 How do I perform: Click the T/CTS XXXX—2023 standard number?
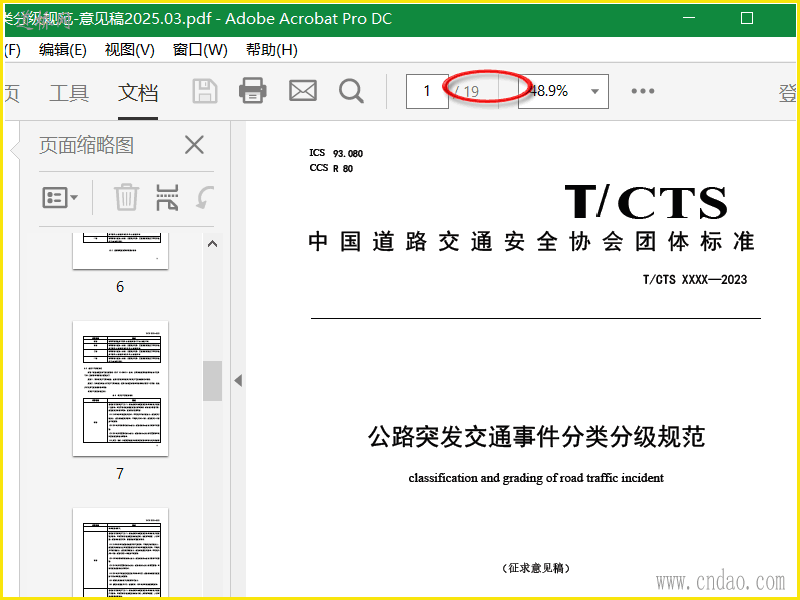tap(694, 280)
